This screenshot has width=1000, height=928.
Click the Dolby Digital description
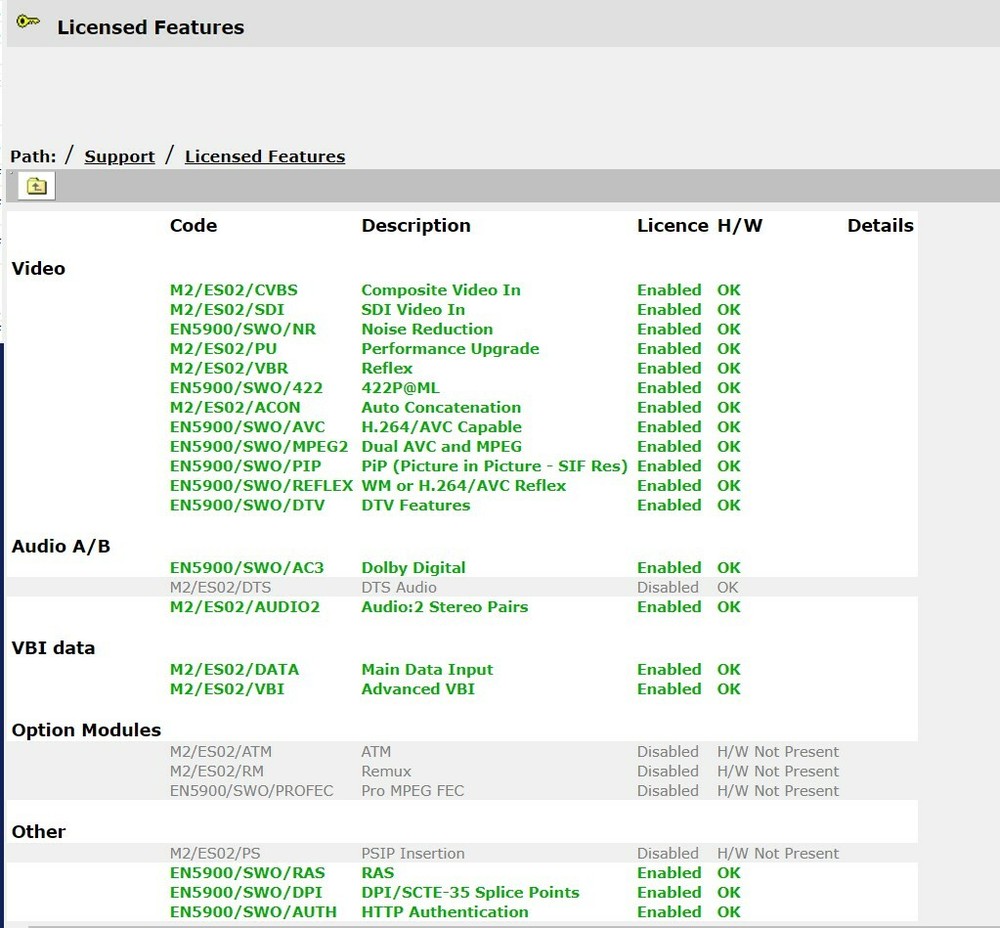(414, 568)
